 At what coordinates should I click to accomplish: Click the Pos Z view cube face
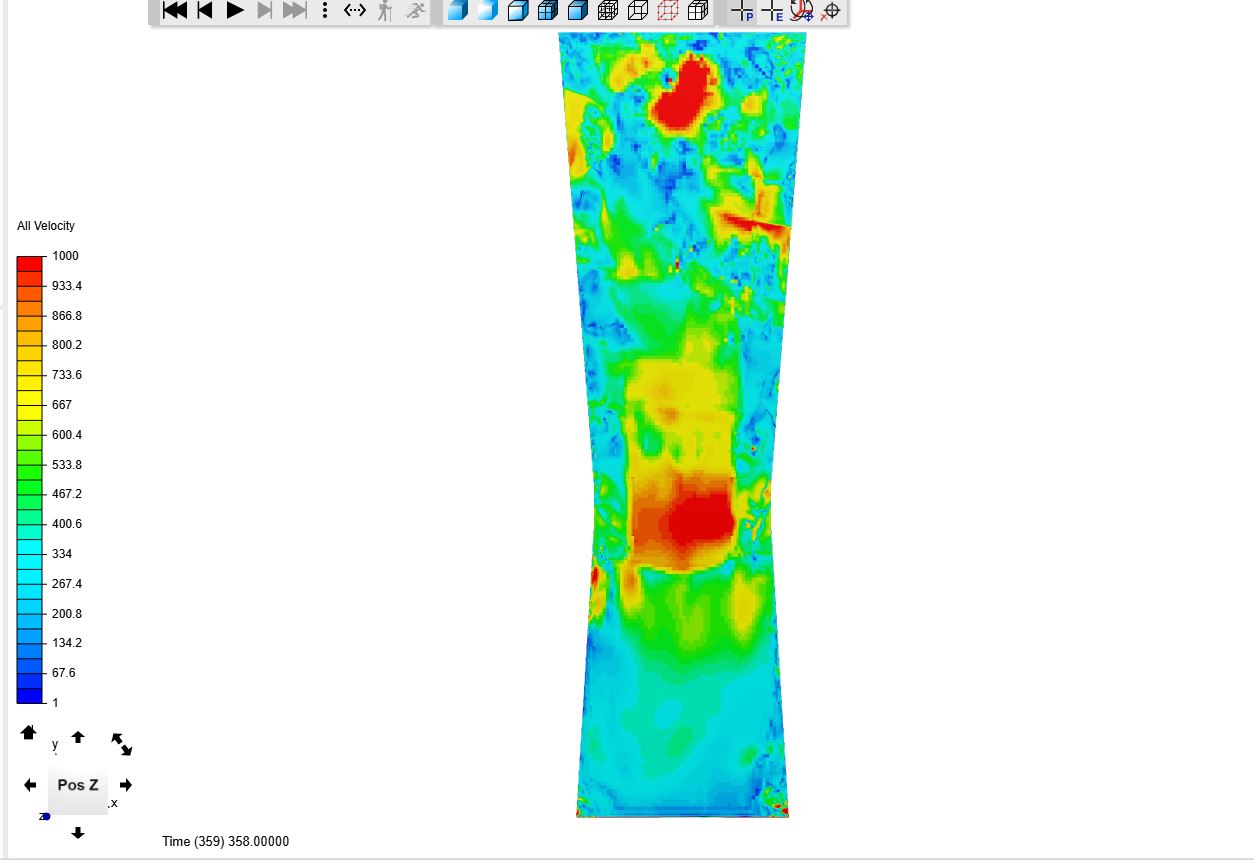tap(78, 785)
